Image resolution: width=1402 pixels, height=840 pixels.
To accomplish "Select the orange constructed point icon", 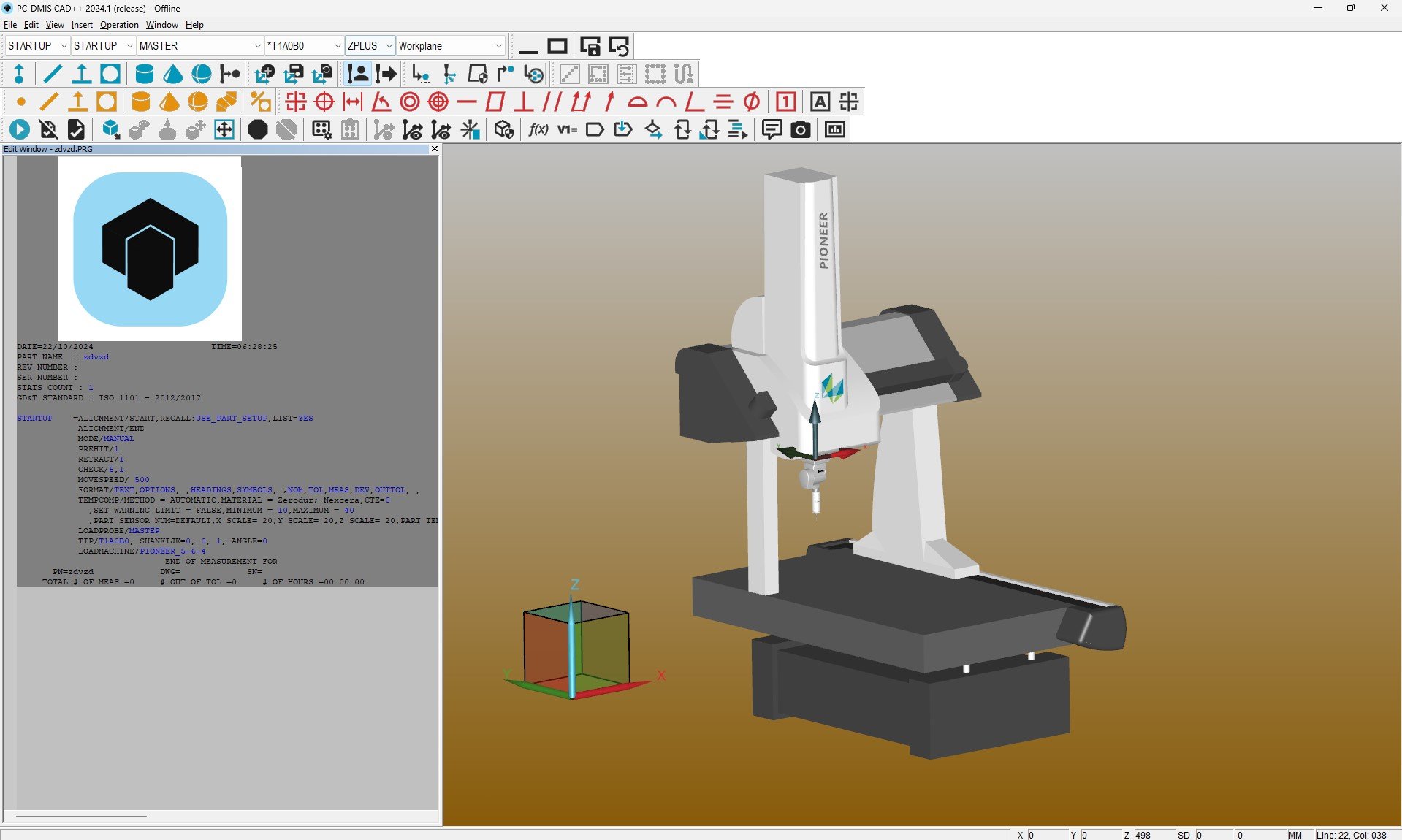I will point(21,102).
